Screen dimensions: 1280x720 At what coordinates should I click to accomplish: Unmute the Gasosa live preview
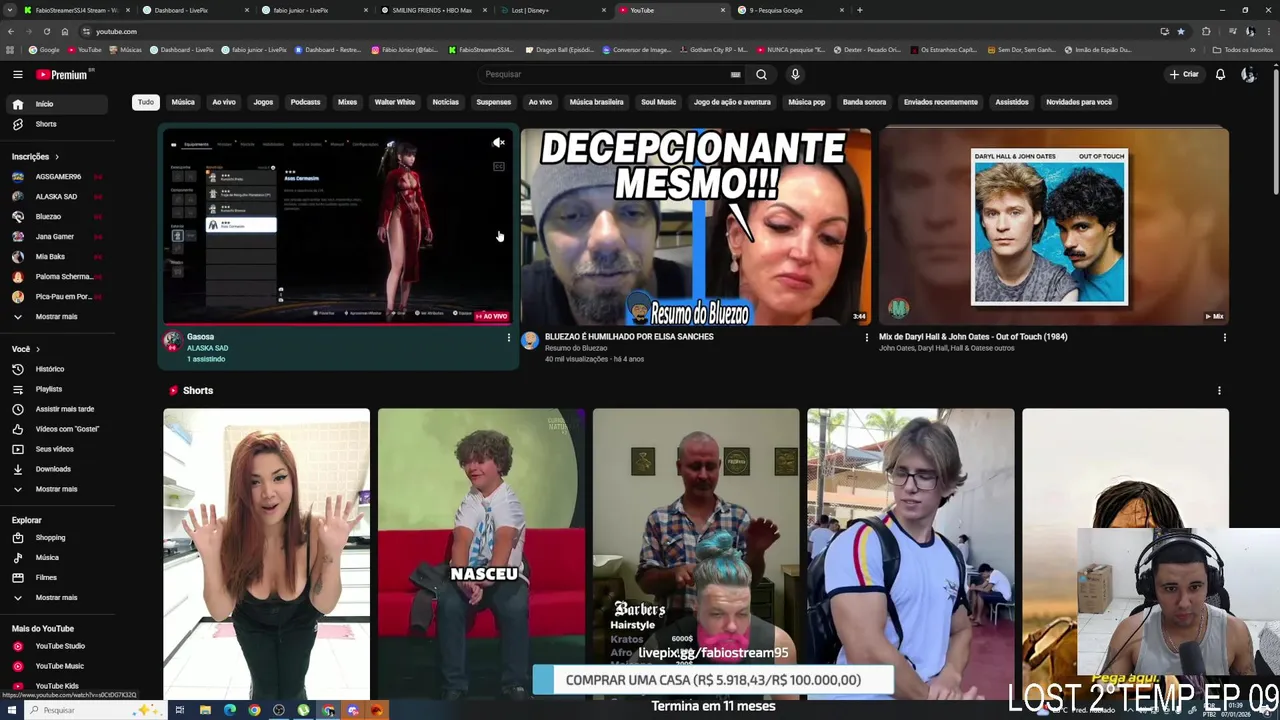pyautogui.click(x=498, y=142)
